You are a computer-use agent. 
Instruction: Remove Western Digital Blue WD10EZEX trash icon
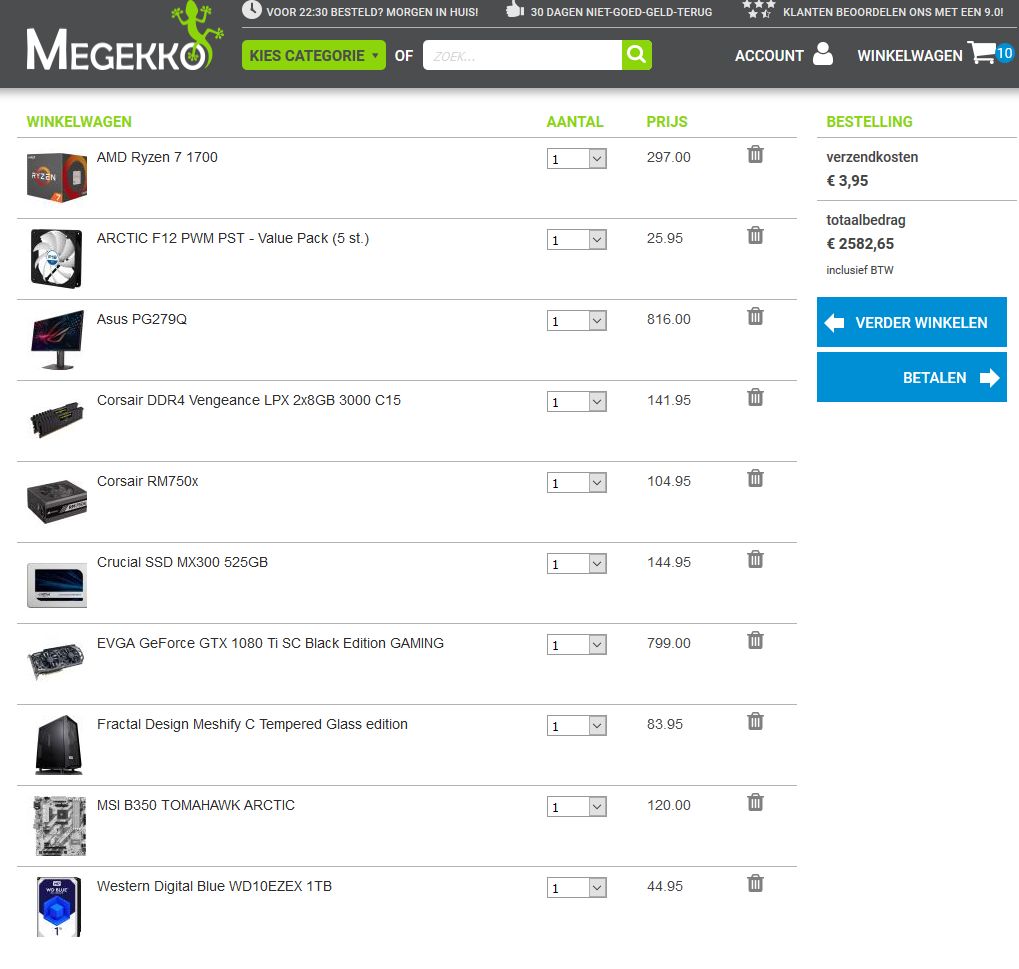click(x=755, y=883)
